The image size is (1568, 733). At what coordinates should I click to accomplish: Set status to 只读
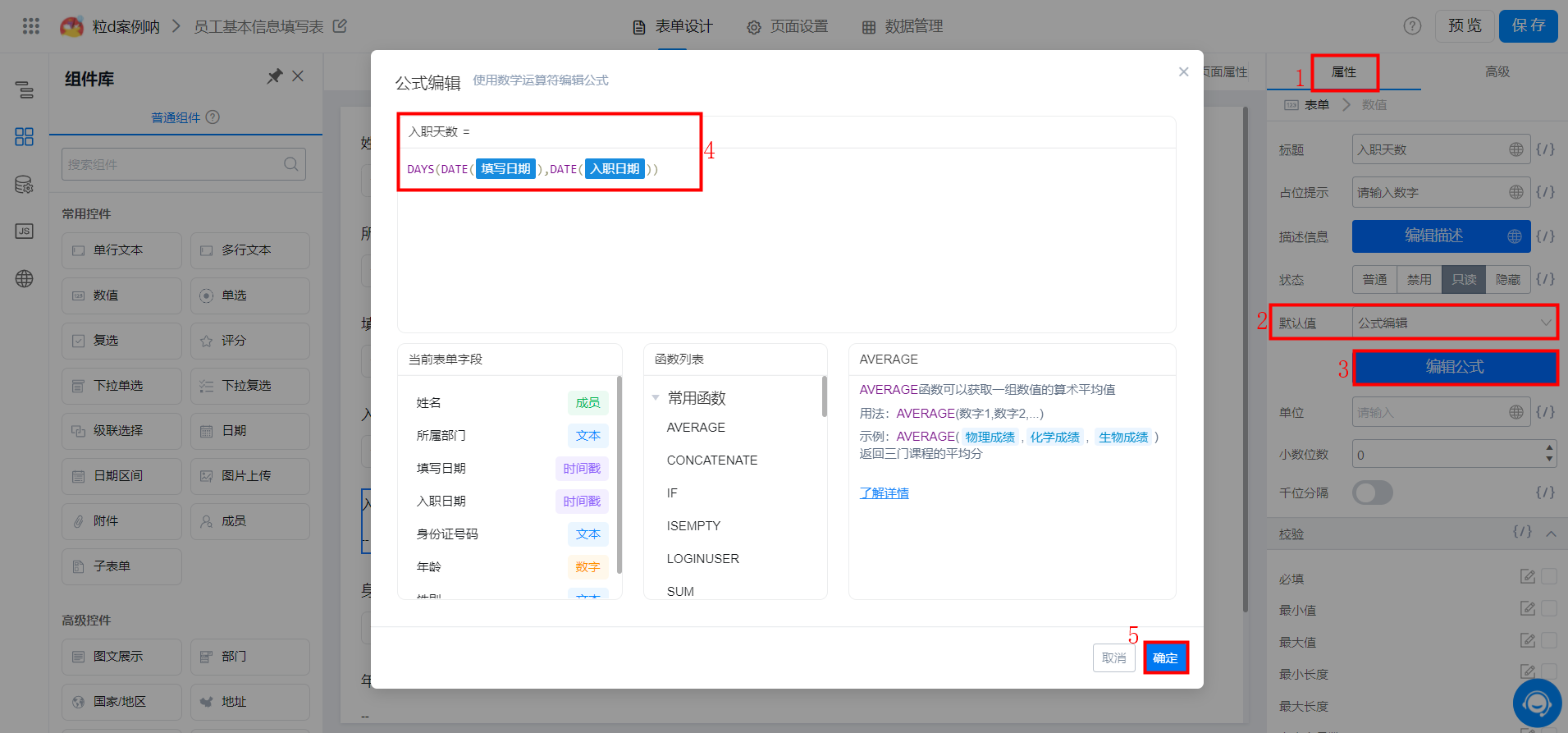[x=1464, y=280]
